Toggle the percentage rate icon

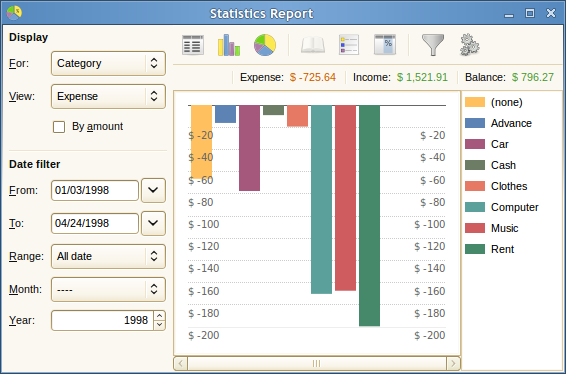pyautogui.click(x=385, y=45)
